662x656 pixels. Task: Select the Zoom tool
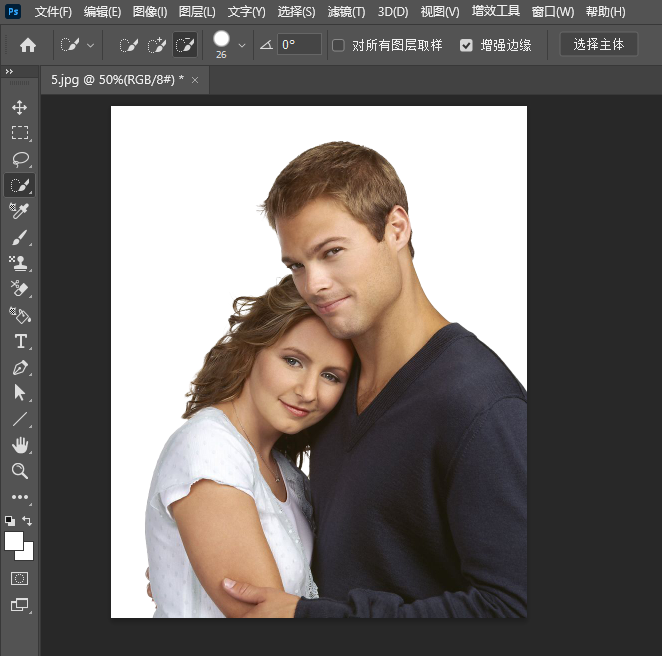click(19, 471)
